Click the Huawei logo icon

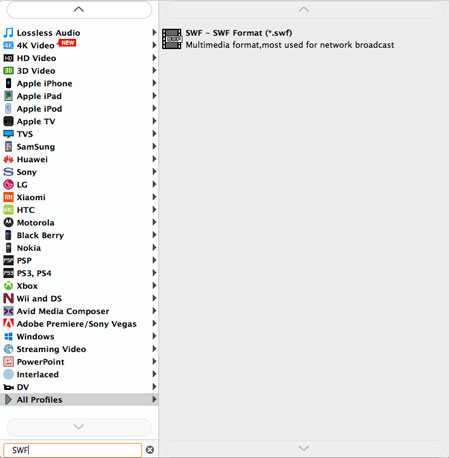point(8,159)
